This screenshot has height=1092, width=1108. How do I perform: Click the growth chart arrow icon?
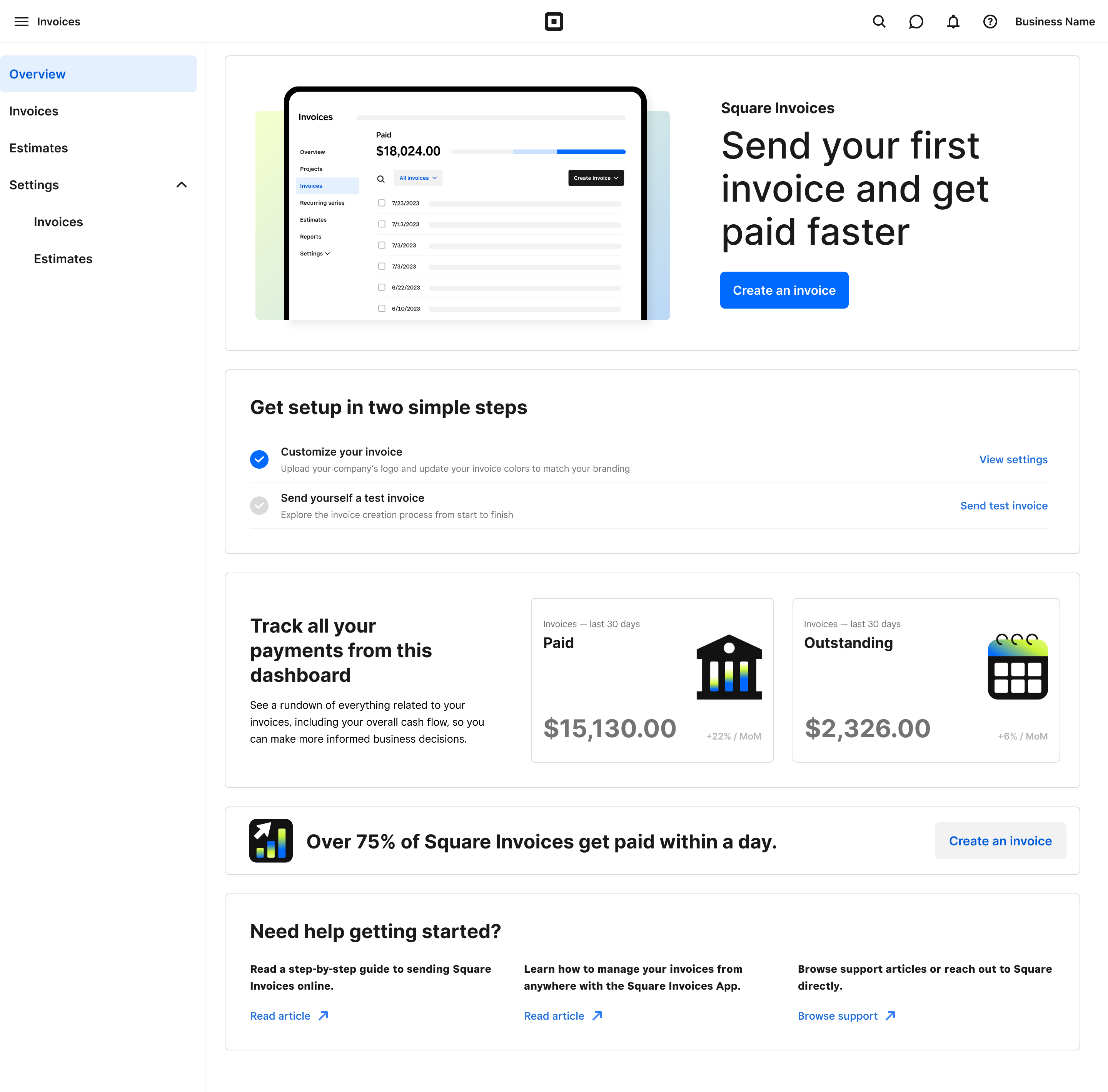point(271,841)
